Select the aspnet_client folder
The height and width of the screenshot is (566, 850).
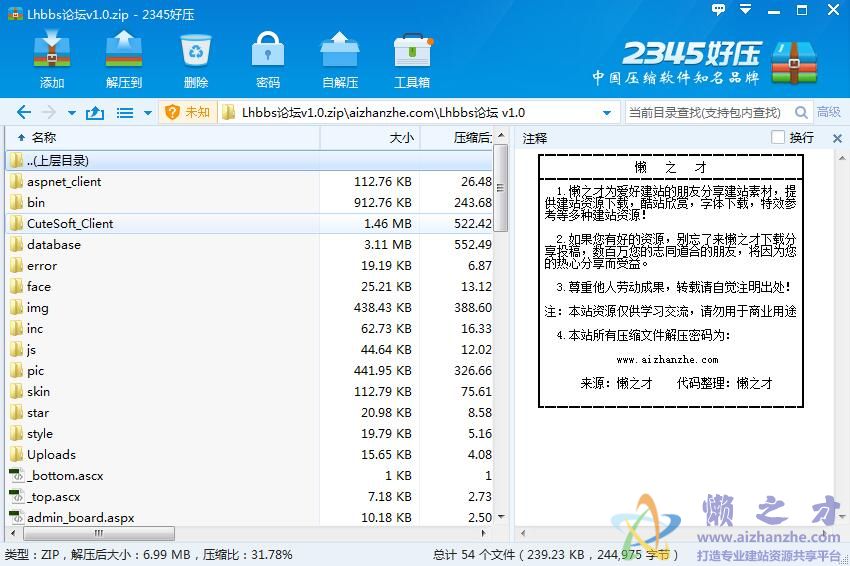[249, 182]
